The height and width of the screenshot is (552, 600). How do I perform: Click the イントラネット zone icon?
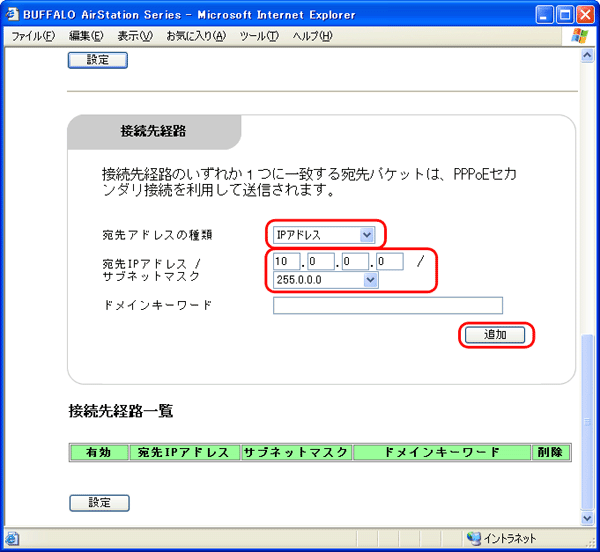tap(474, 538)
